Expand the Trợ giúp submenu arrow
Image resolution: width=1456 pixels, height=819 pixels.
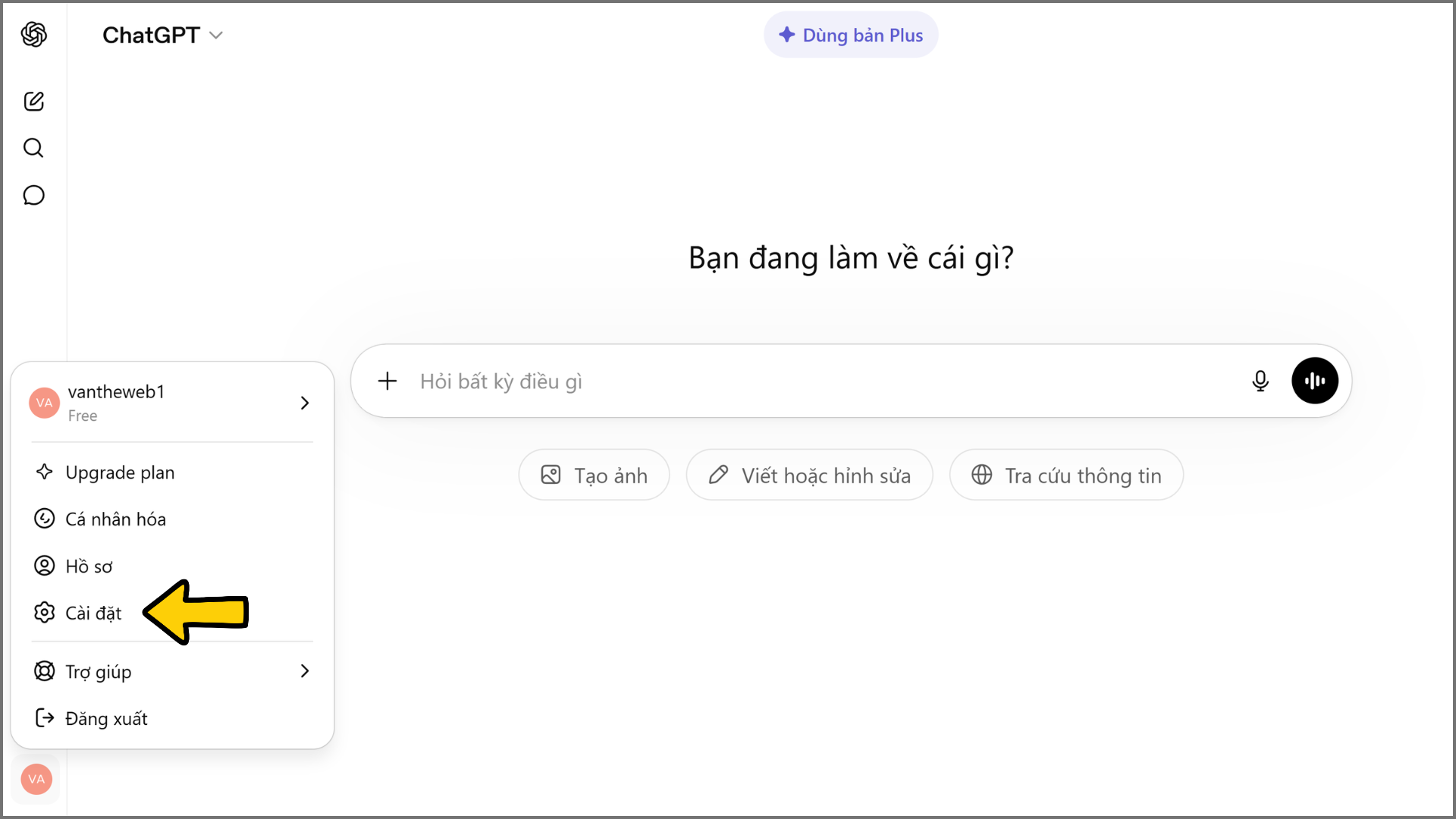point(305,671)
